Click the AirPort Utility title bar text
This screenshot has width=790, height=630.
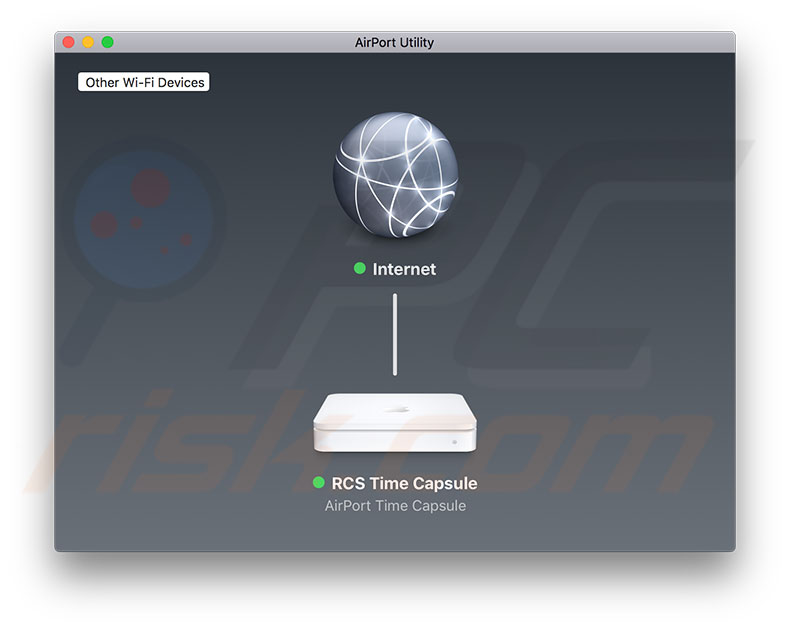pos(394,42)
